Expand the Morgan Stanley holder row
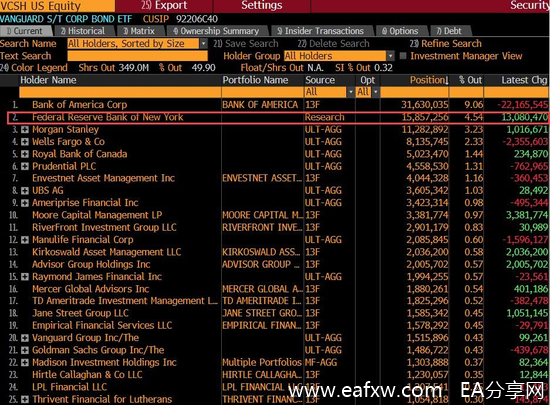The image size is (550, 405). (25, 130)
